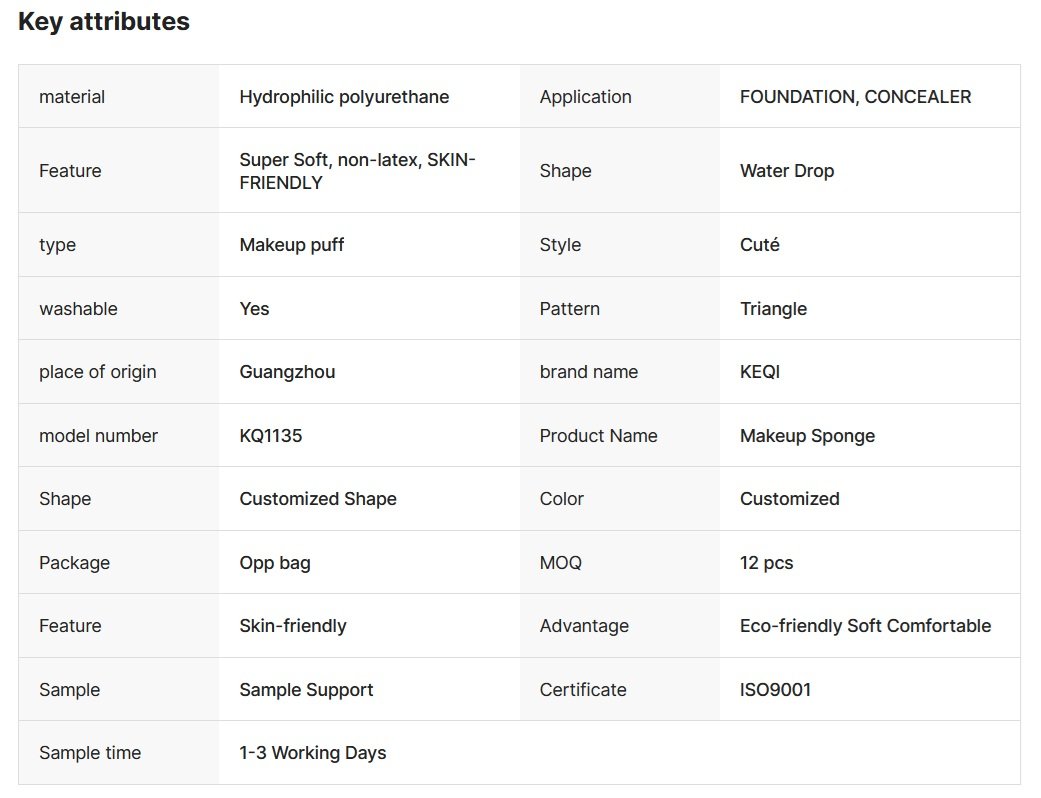Select the ISO9001 certificate value
This screenshot has height=798, width=1041.
pyautogui.click(x=775, y=690)
